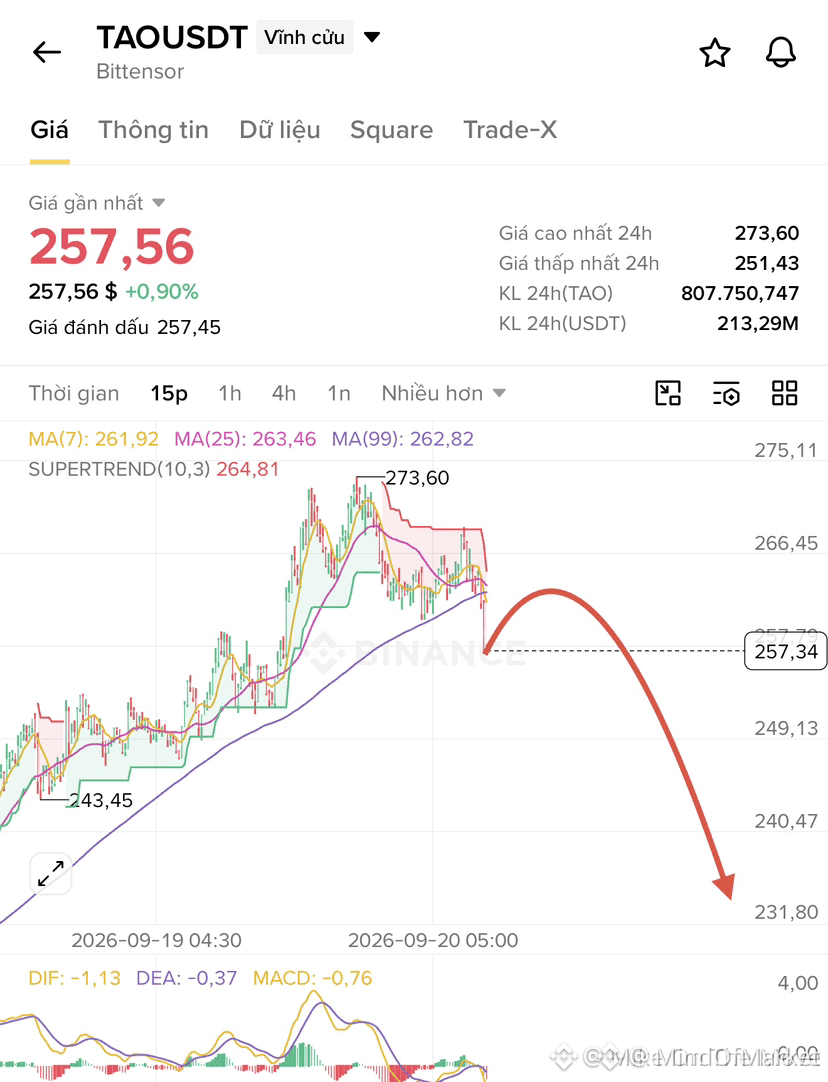Open the four-square grid layout icon
This screenshot has height=1082, width=828.
(785, 393)
